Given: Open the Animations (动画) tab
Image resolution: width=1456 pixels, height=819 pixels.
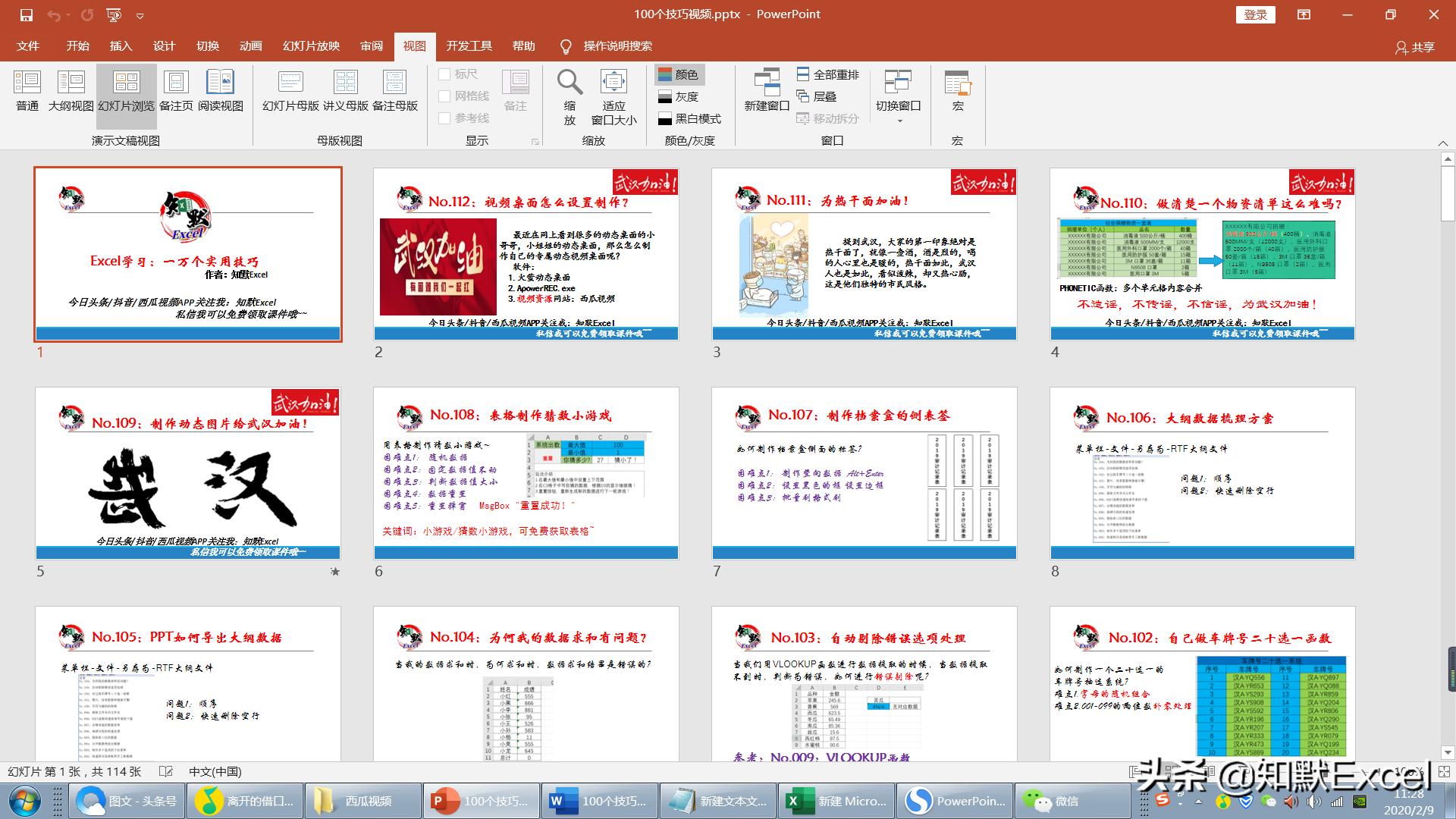Looking at the screenshot, I should pyautogui.click(x=250, y=46).
